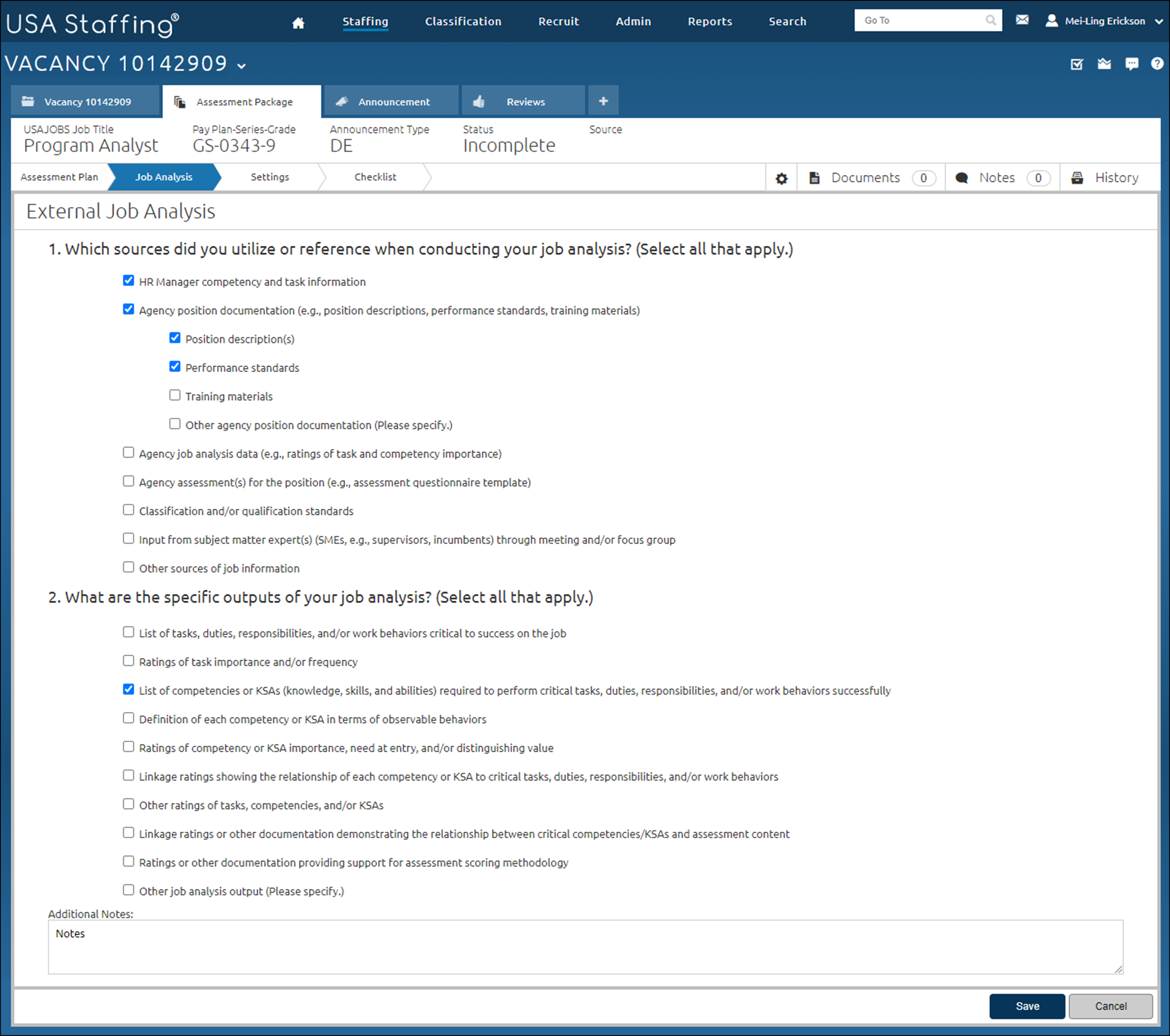Open the tasks checkmark icon in header
1170x1036 pixels.
tap(1077, 64)
